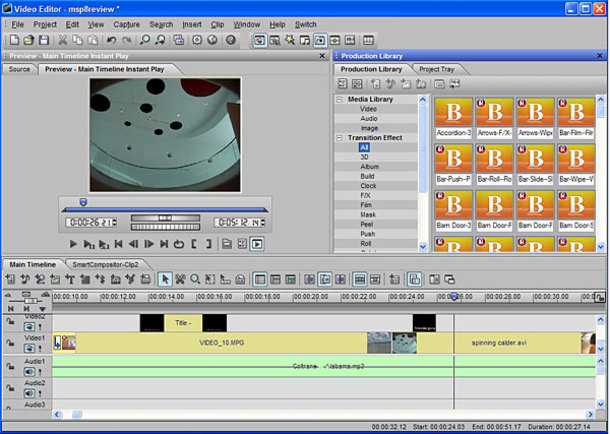Click the Insert title T icon

pyautogui.click(x=70, y=279)
